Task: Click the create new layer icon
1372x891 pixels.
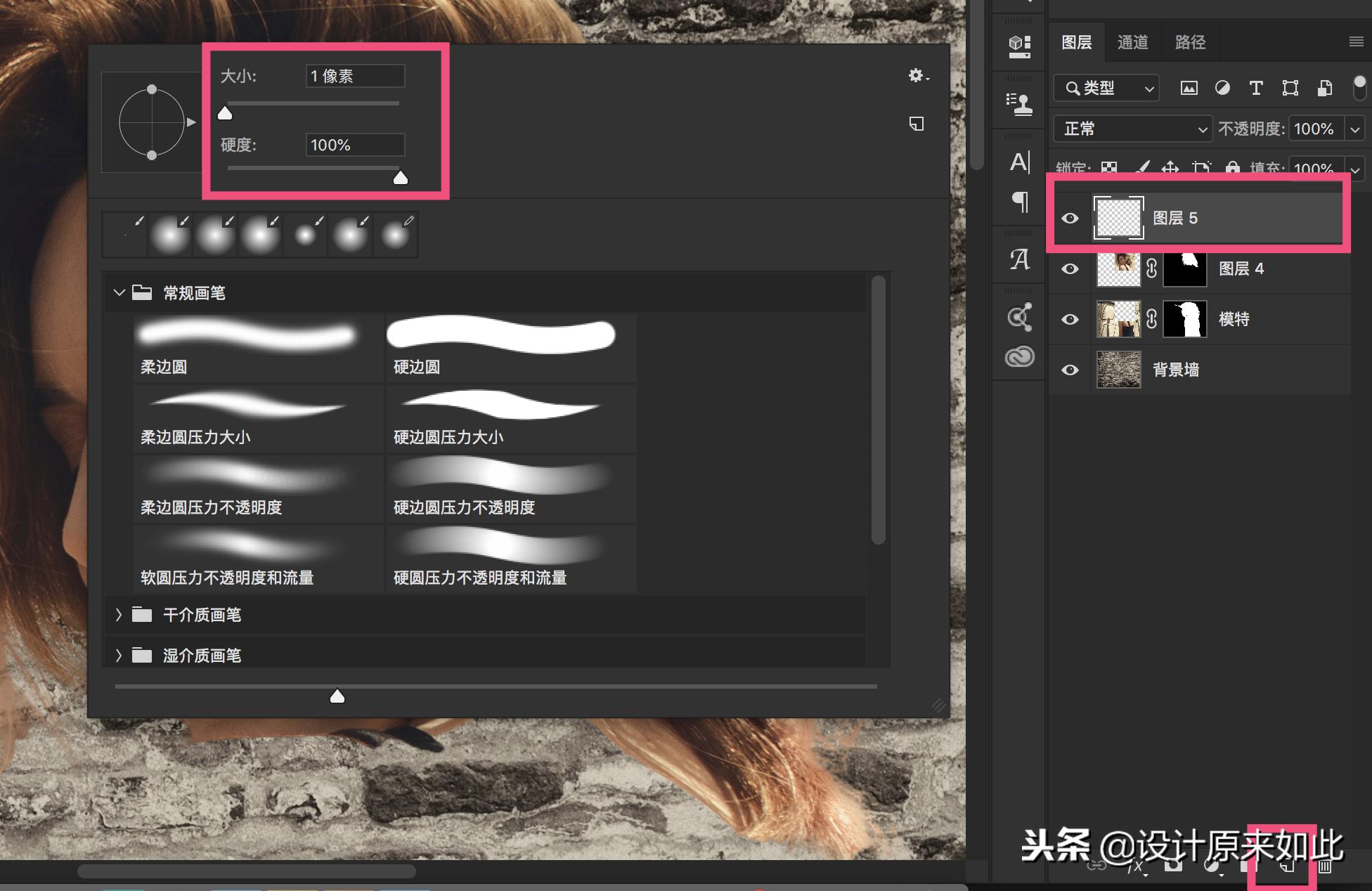Action: tap(1288, 866)
